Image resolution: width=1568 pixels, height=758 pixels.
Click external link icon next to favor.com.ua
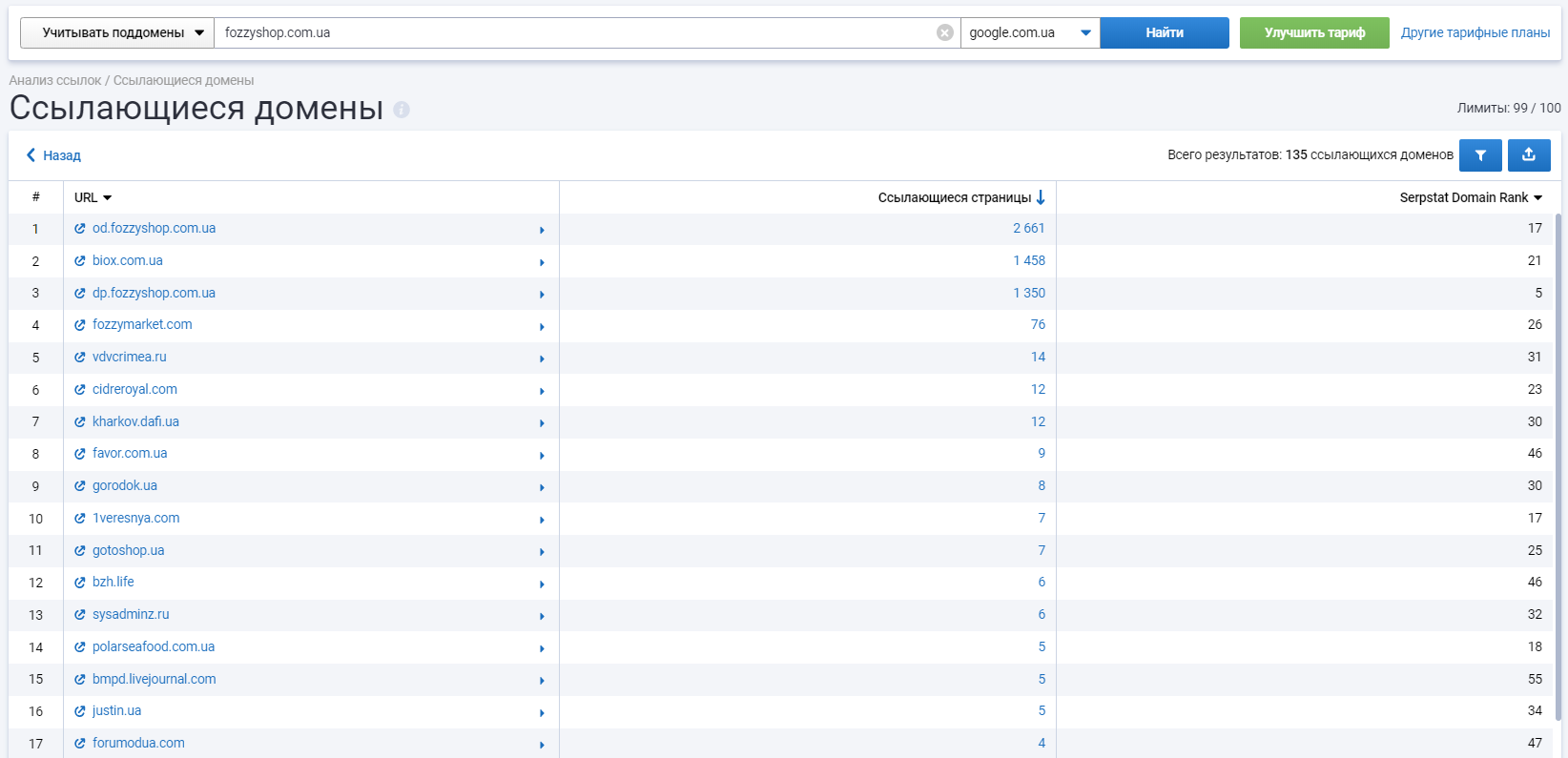(x=80, y=454)
